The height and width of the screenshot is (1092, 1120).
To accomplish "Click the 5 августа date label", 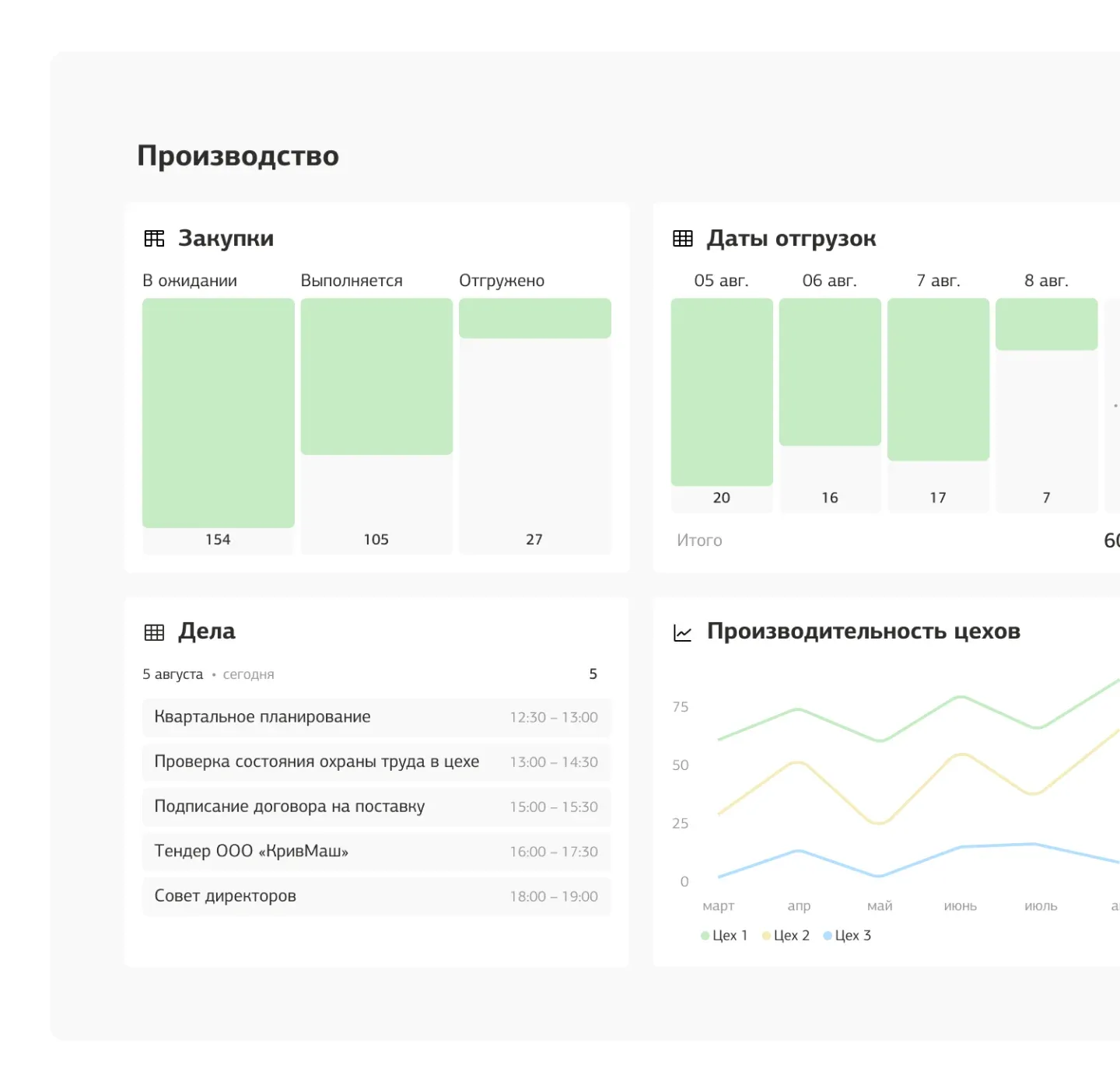I will 173,674.
